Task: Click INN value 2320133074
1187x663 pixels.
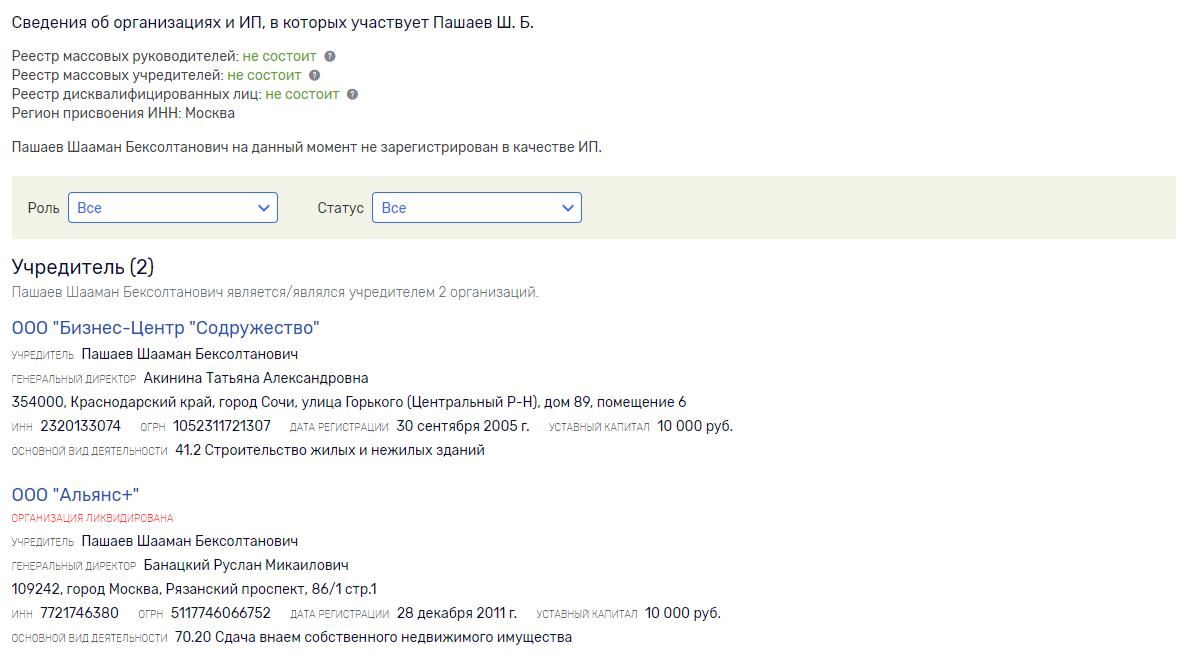Action: (x=80, y=425)
